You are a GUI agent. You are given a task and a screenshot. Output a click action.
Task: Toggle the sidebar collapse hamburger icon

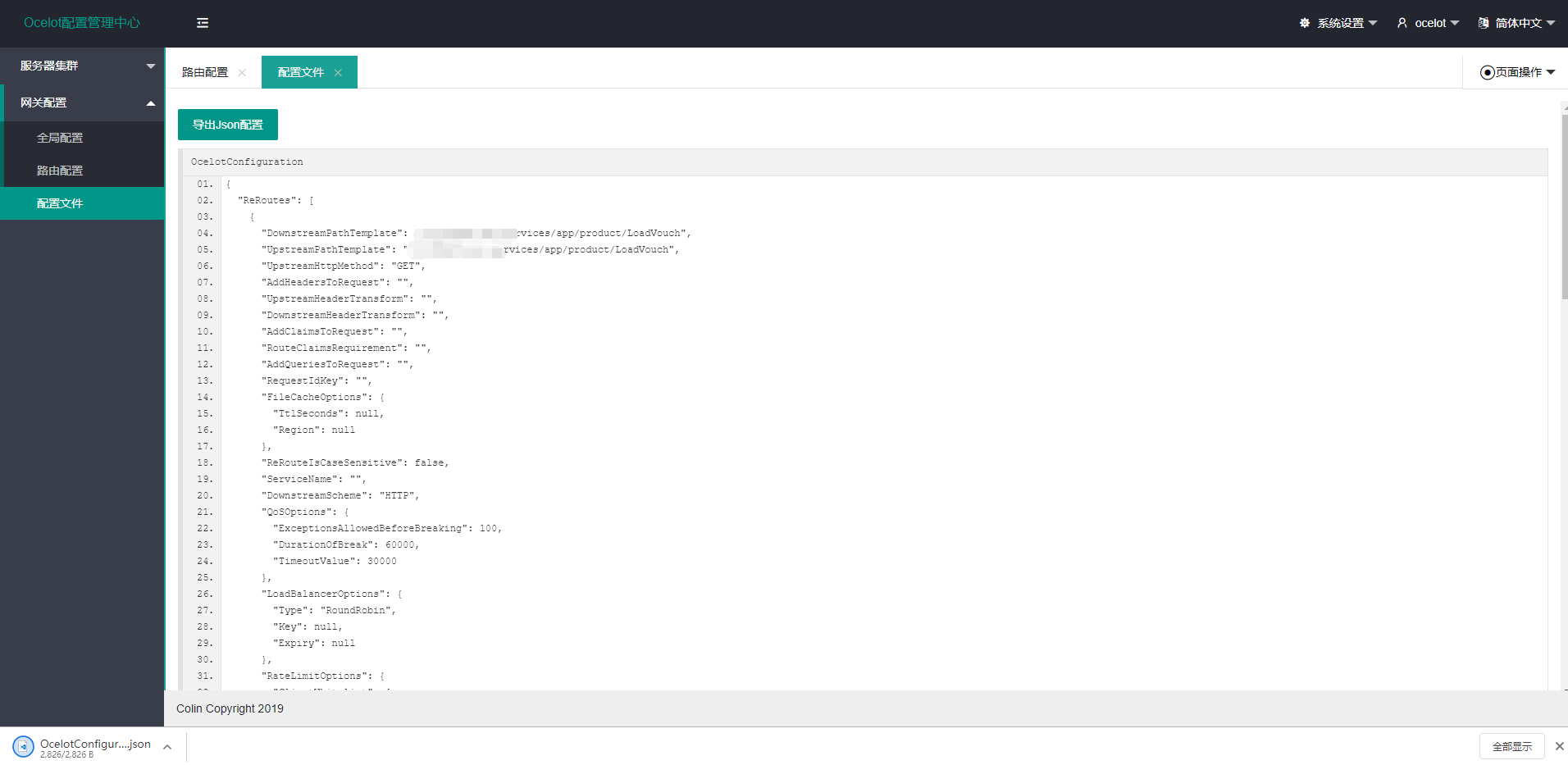(x=203, y=23)
